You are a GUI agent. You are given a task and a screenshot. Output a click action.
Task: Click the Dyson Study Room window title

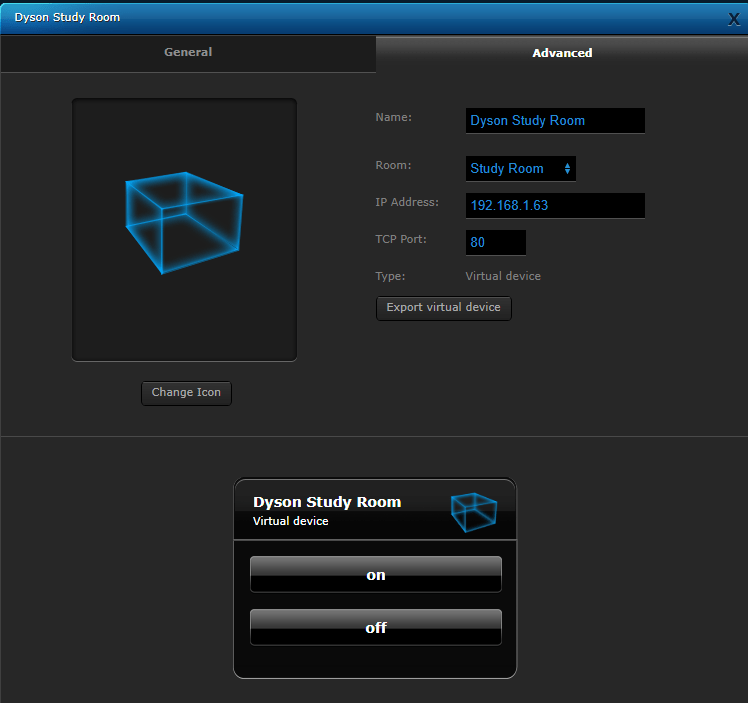67,17
